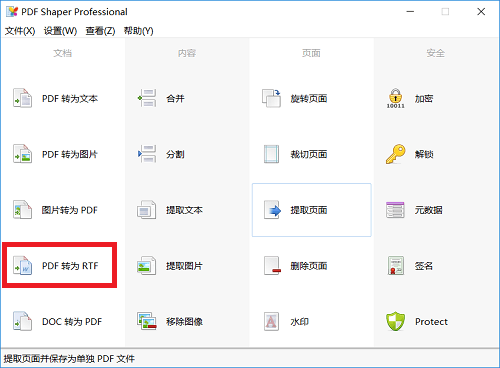Image resolution: width=500 pixels, height=368 pixels.
Task: Click the green Protect shield icon
Action: pos(395,321)
